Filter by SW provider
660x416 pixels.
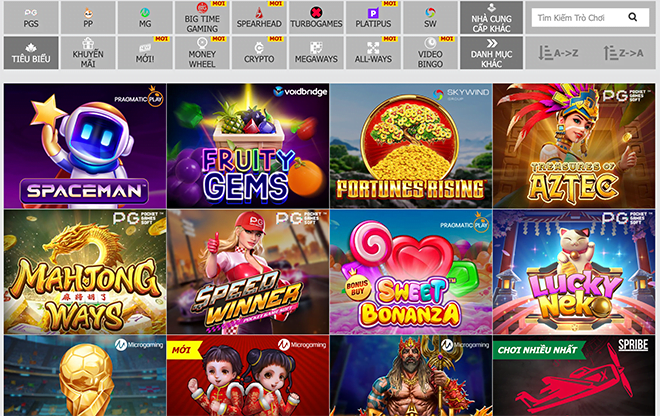coord(430,18)
